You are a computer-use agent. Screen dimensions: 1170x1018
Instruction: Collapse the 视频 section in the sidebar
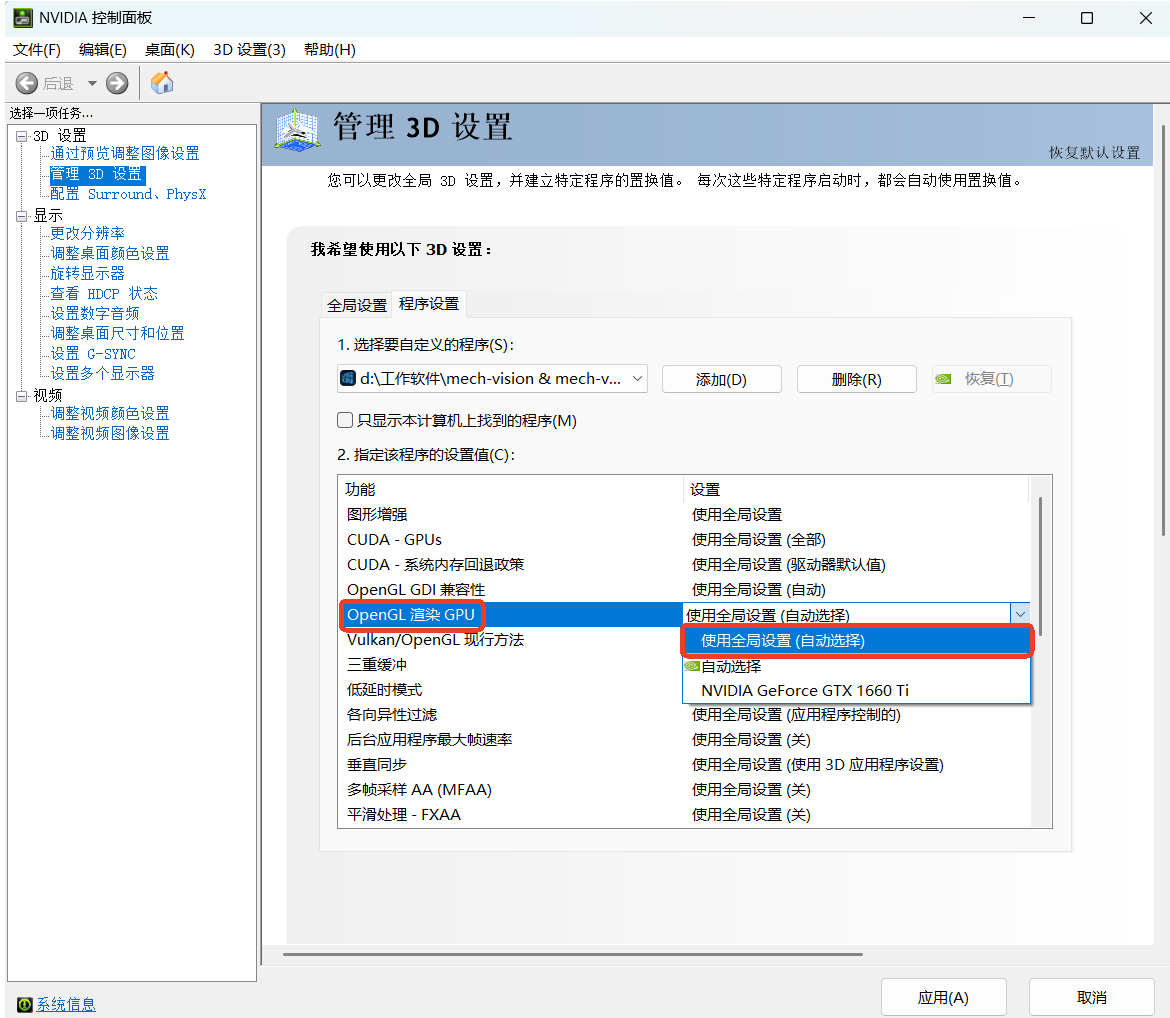[20, 393]
